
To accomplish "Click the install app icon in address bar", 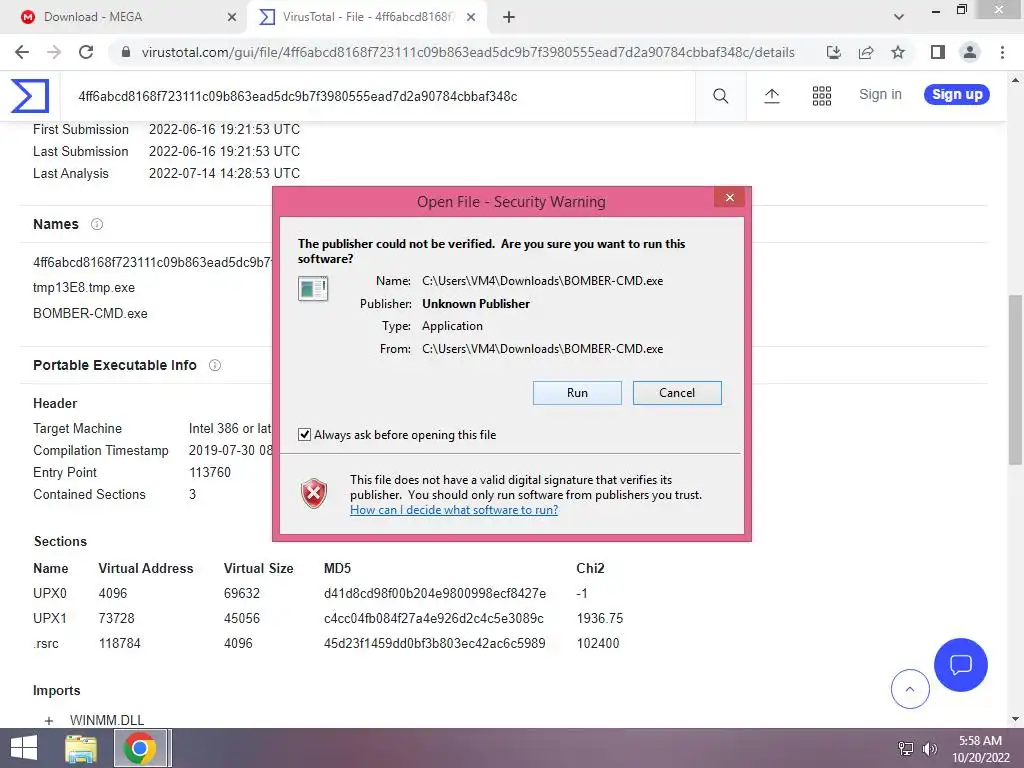I will [833, 52].
